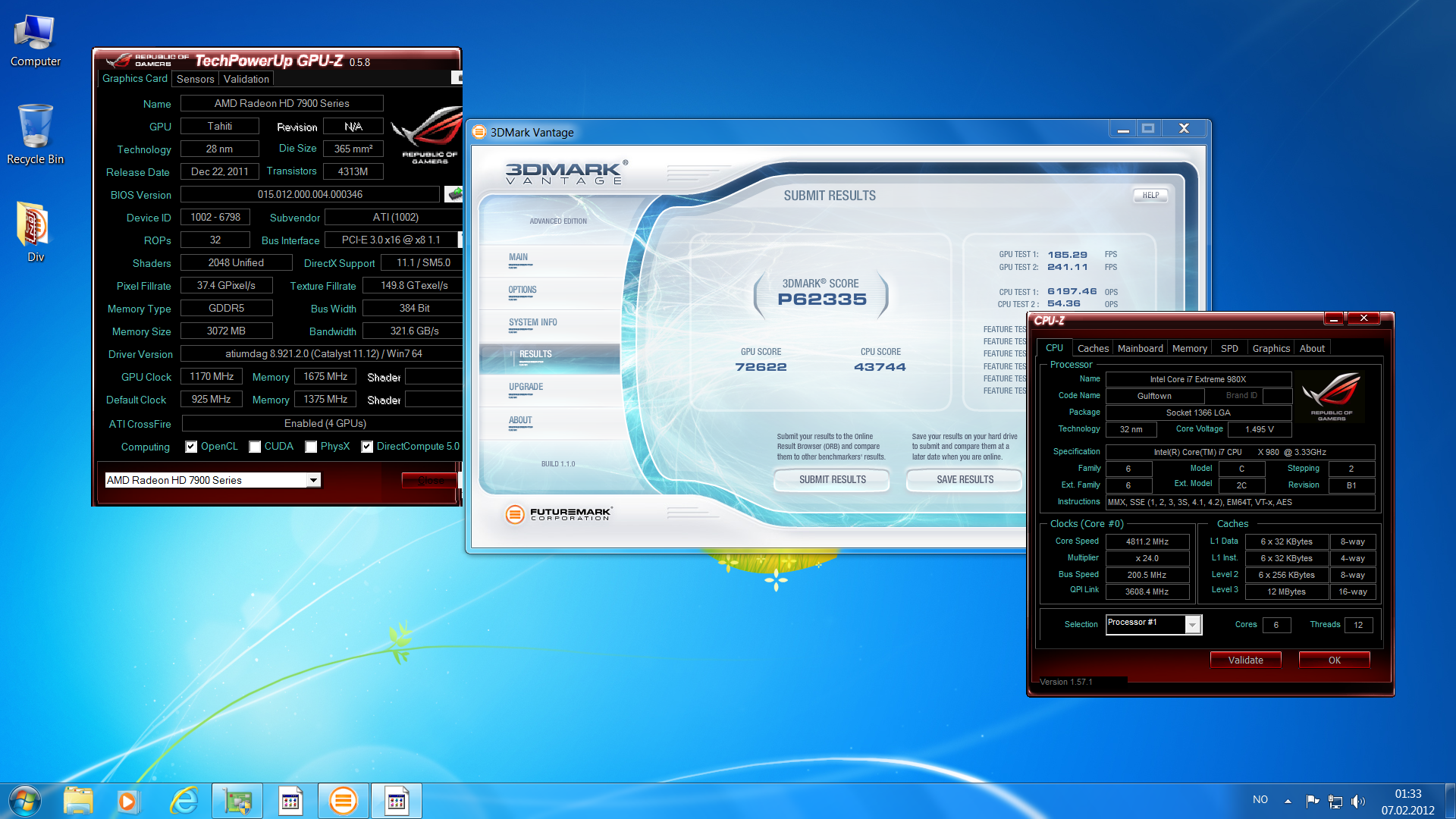The width and height of the screenshot is (1456, 819).
Task: Click the Core Speed value 4811.2 MHz
Action: pyautogui.click(x=1147, y=541)
